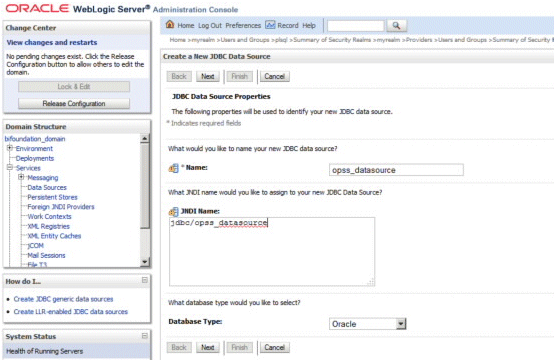The height and width of the screenshot is (360, 556).
Task: Open Help in the top toolbar
Action: pyautogui.click(x=309, y=26)
